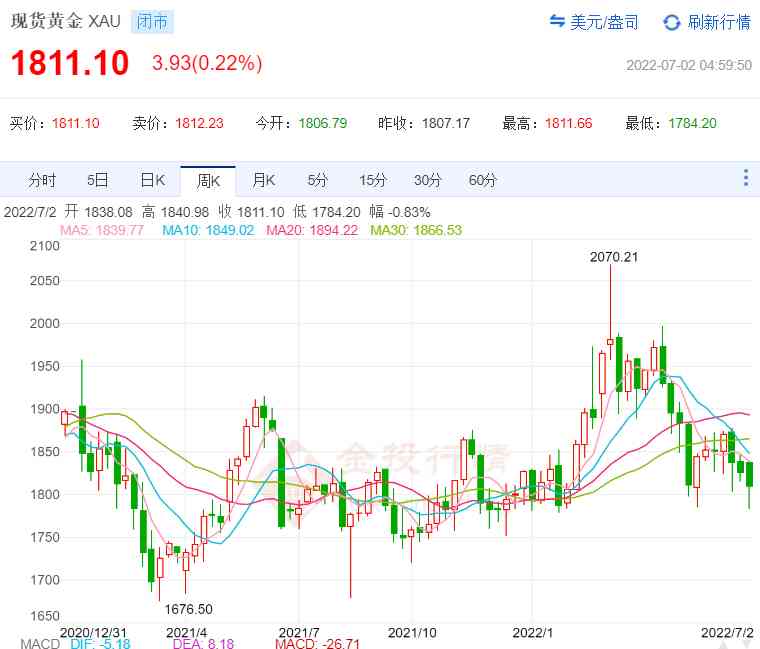Click the 现货黄金 XAU title

[x=66, y=22]
